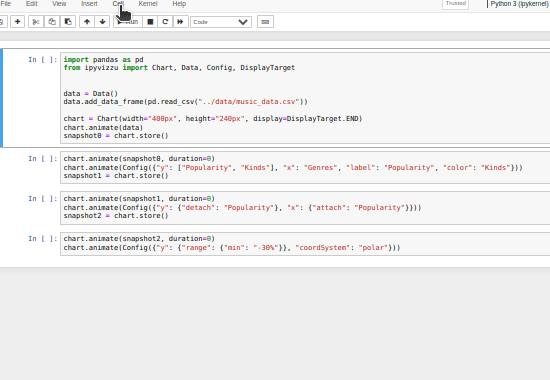Click the Python 3 (ipykernel) kernel name

pos(519,4)
